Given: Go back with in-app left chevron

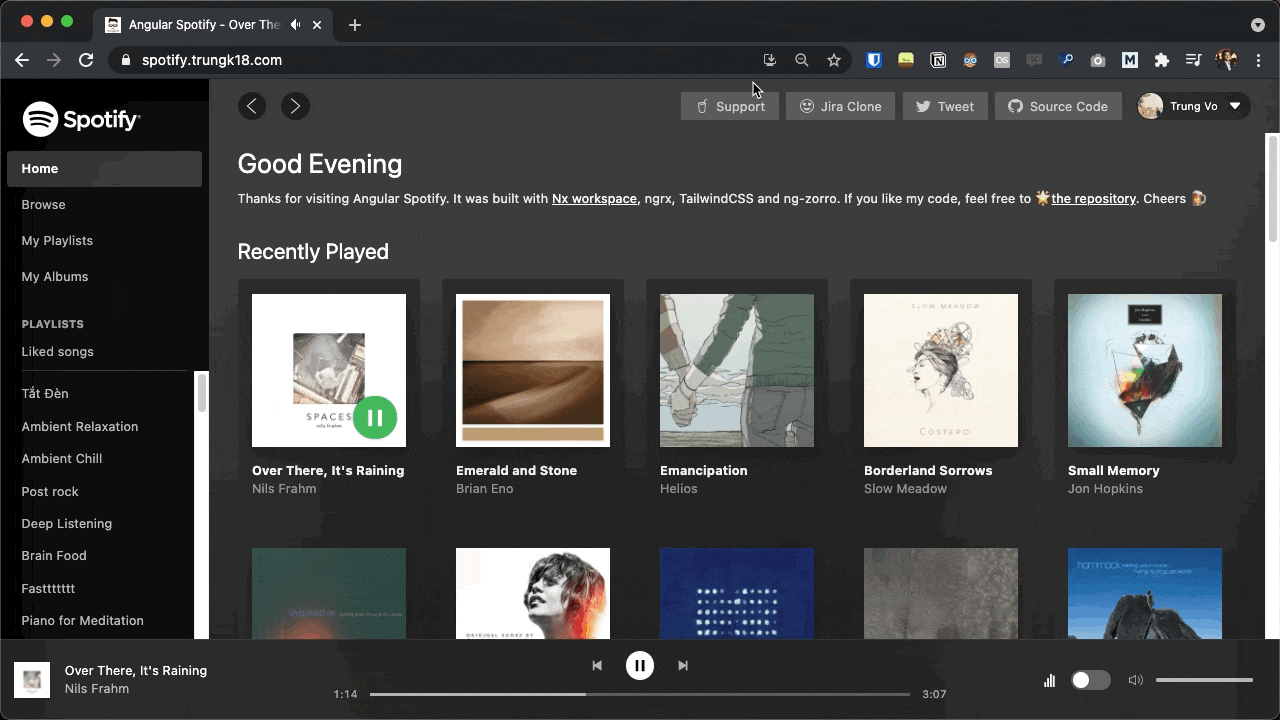Looking at the screenshot, I should (252, 106).
